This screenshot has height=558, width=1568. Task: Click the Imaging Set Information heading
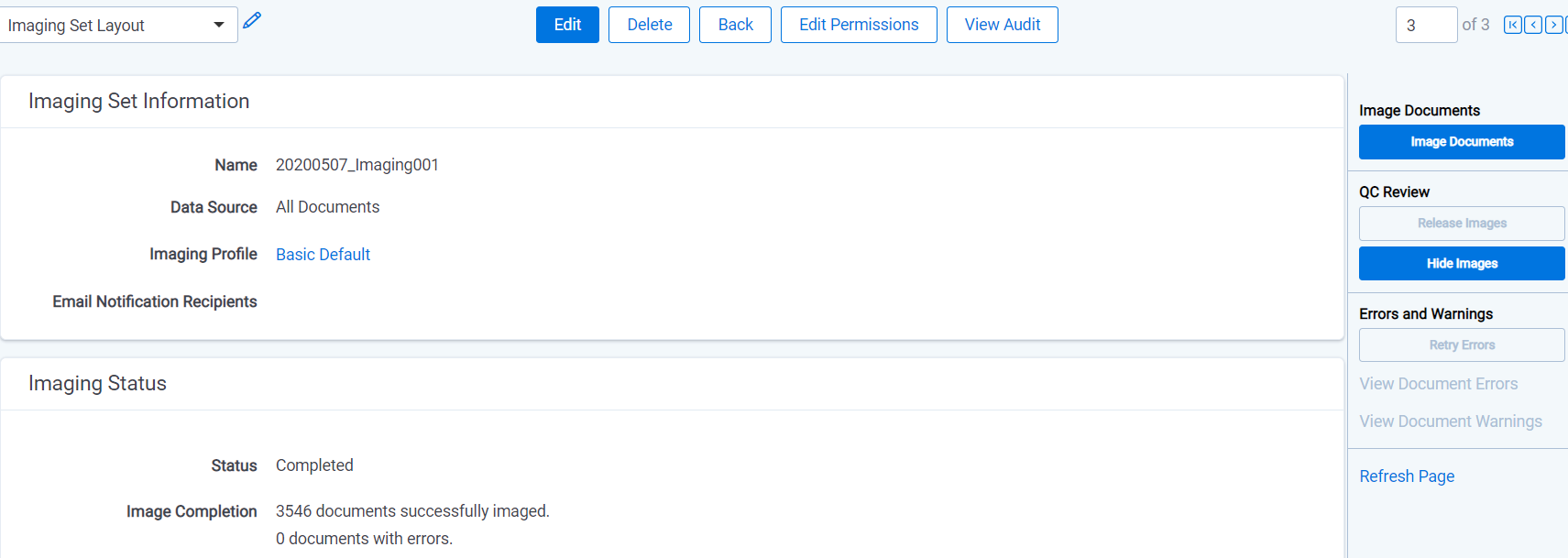138,101
